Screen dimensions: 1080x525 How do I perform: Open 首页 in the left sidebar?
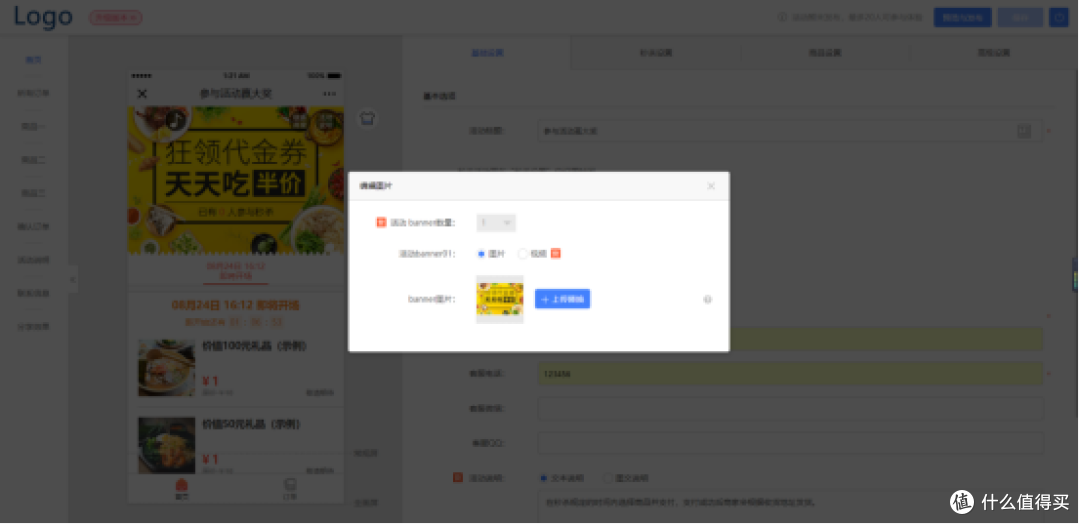click(x=34, y=60)
